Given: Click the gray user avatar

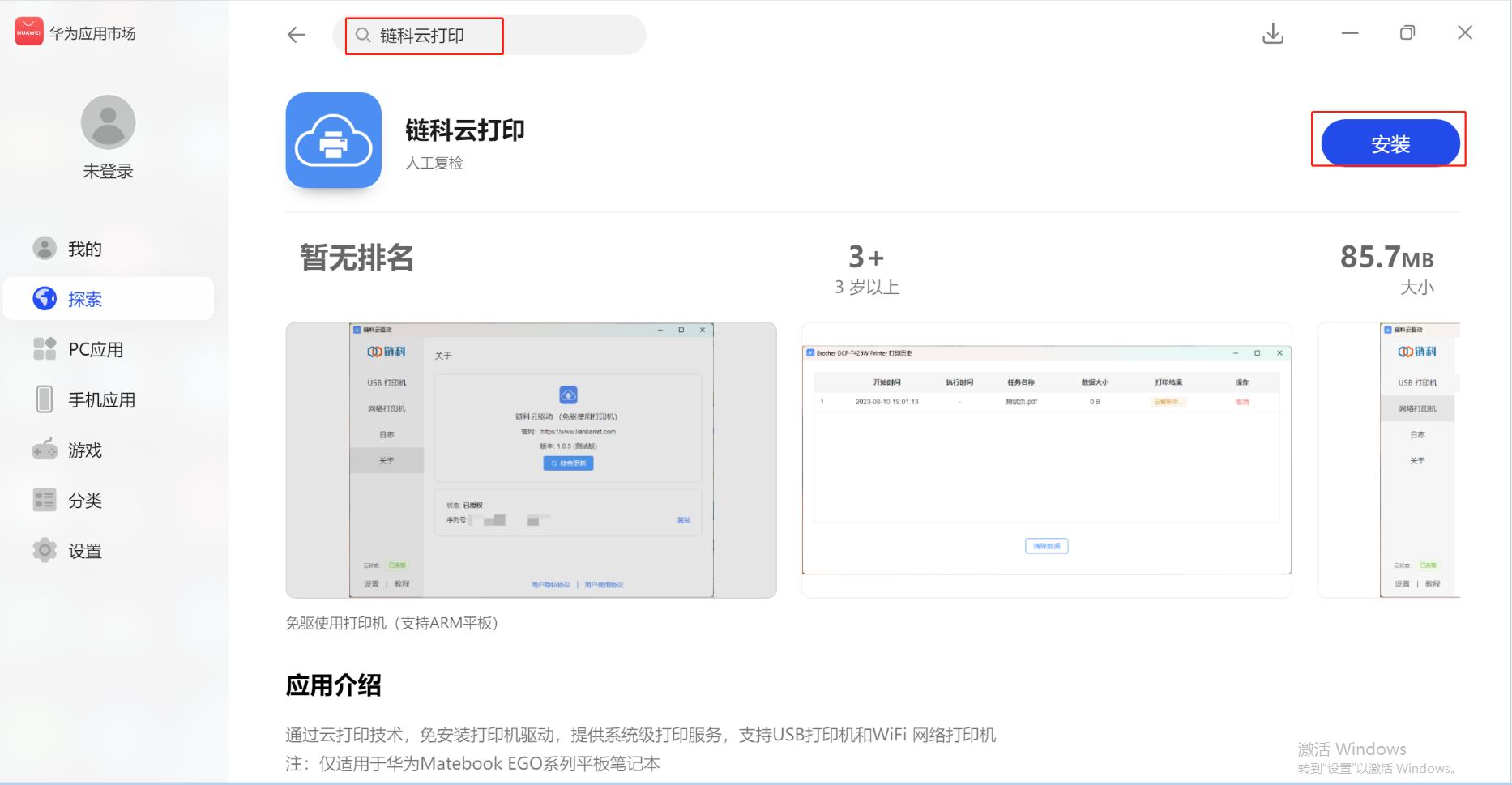Looking at the screenshot, I should point(108,122).
